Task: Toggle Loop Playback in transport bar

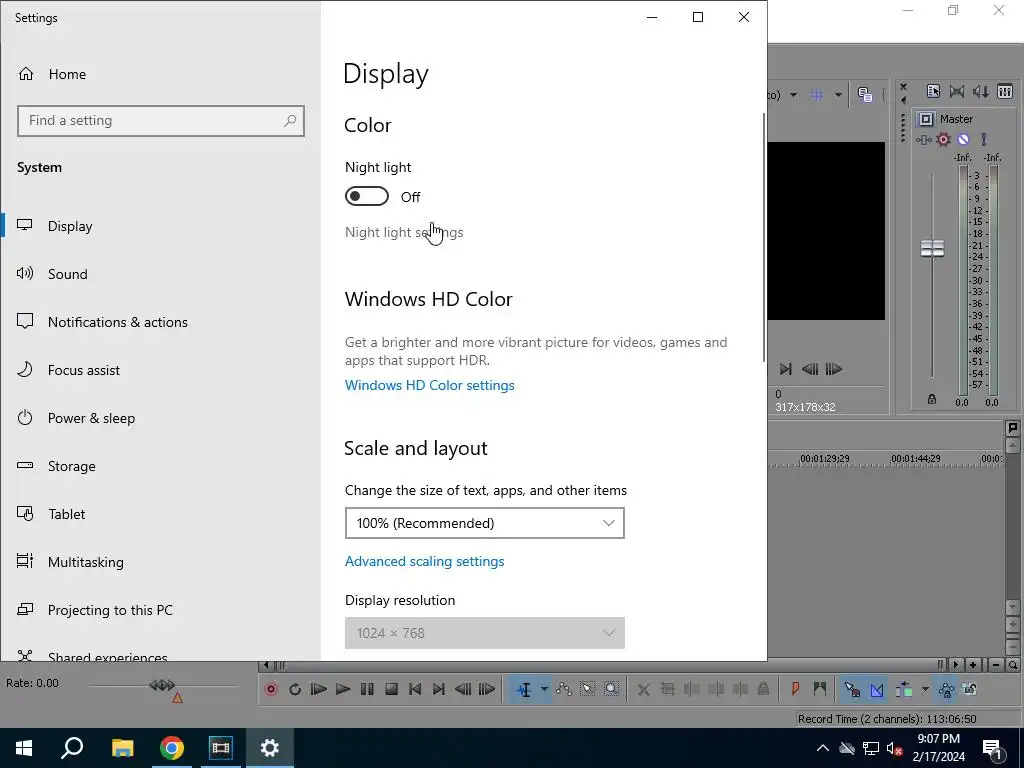Action: click(x=295, y=689)
